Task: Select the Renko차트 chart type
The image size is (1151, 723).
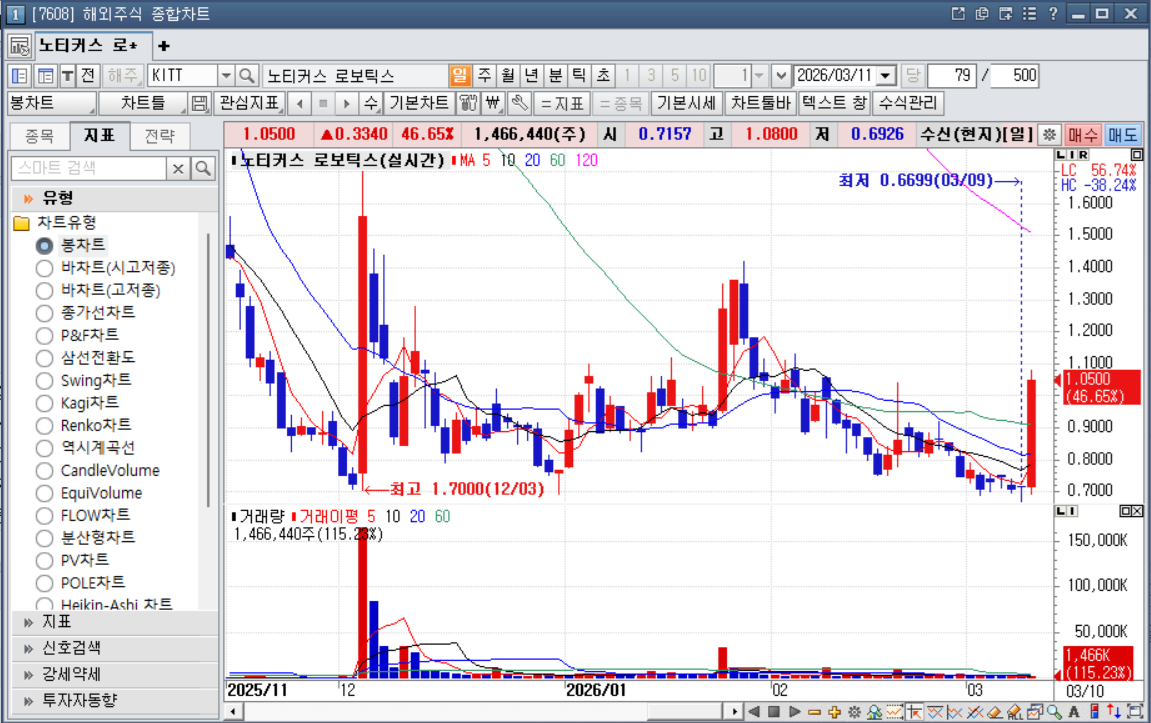Action: point(44,426)
